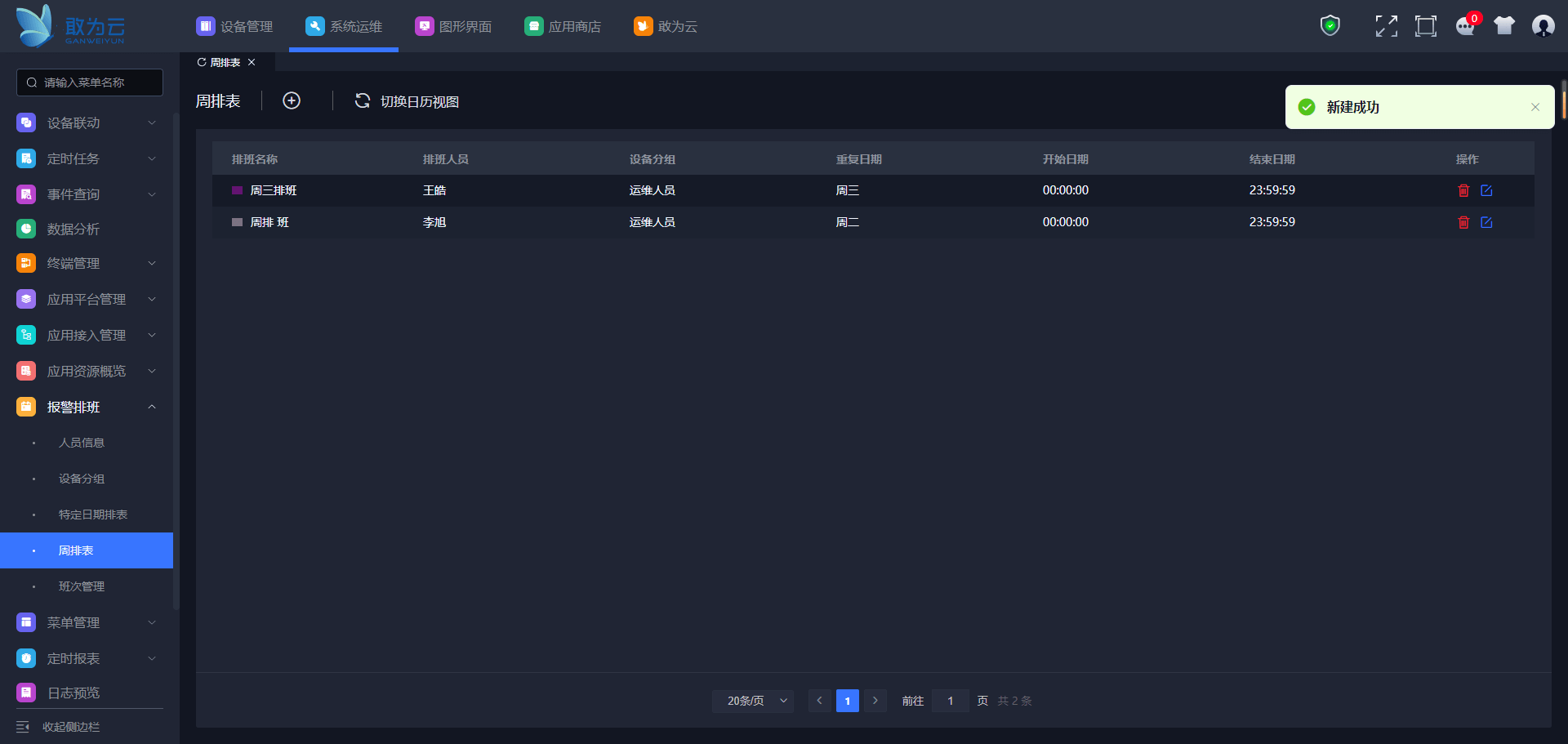Click the 数据分析 sidebar icon

point(26,229)
